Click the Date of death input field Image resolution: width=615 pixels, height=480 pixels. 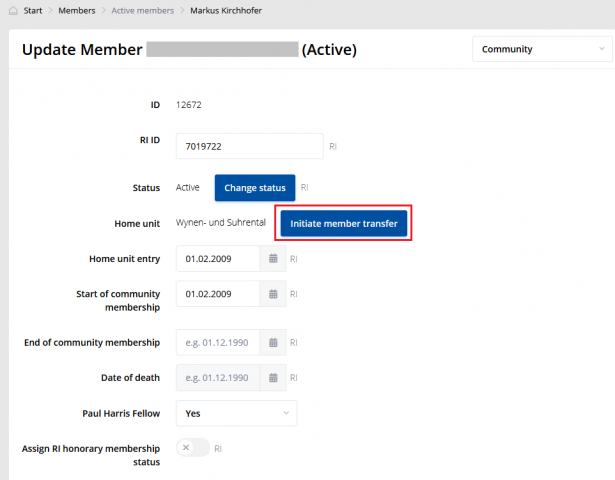218,377
